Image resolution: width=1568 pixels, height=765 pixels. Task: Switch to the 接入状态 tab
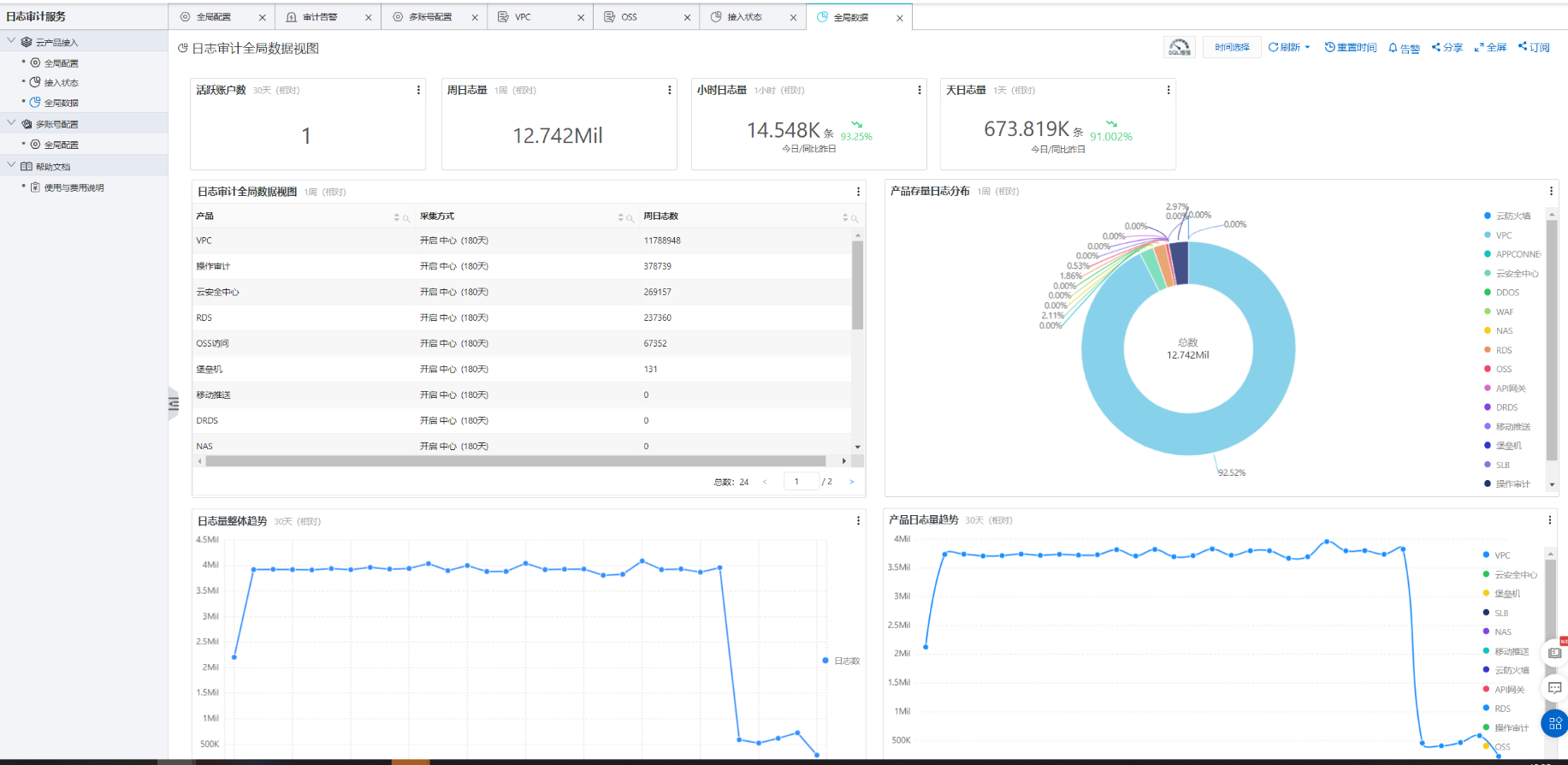(x=753, y=17)
